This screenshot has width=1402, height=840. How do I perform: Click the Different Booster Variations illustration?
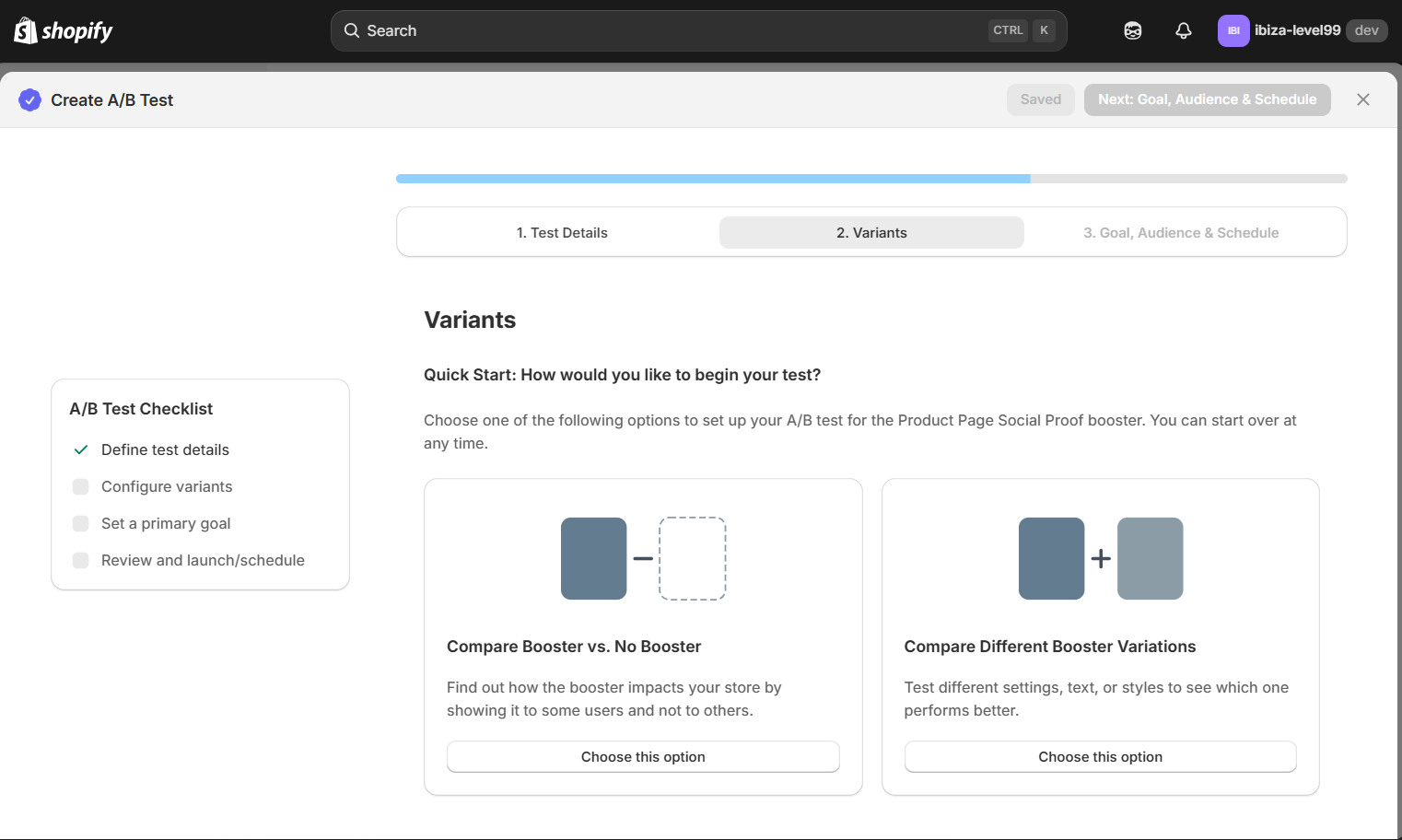[1100, 558]
